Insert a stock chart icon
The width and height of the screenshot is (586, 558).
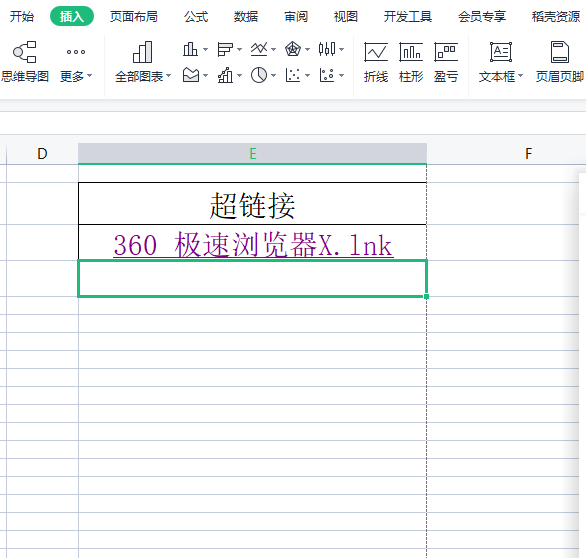click(x=327, y=49)
